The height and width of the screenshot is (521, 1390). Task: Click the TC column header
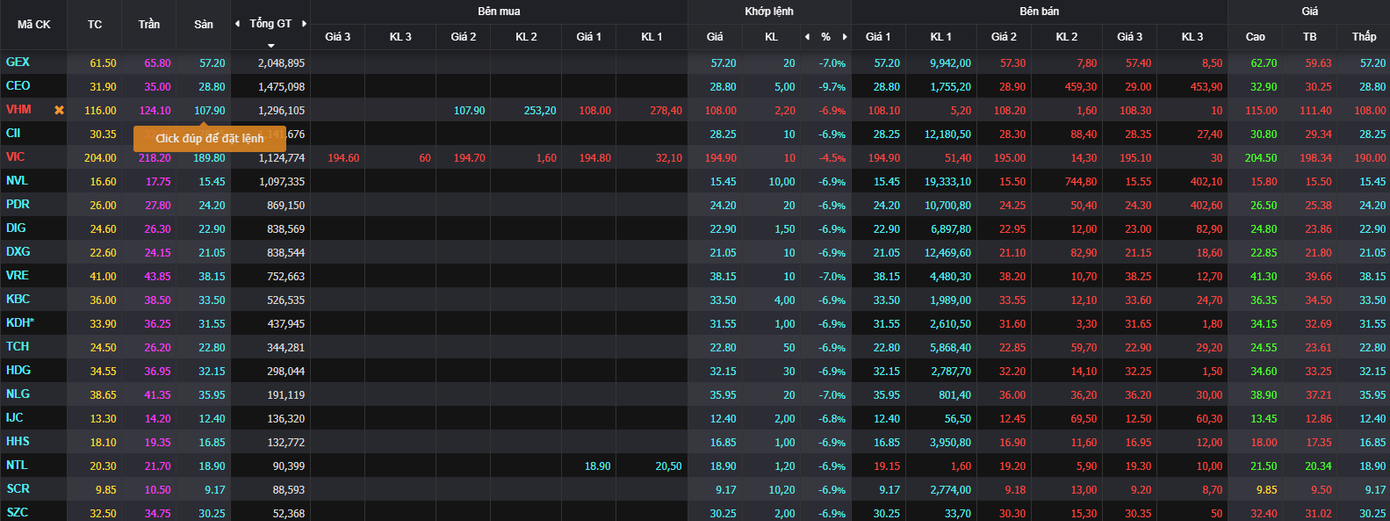[95, 24]
